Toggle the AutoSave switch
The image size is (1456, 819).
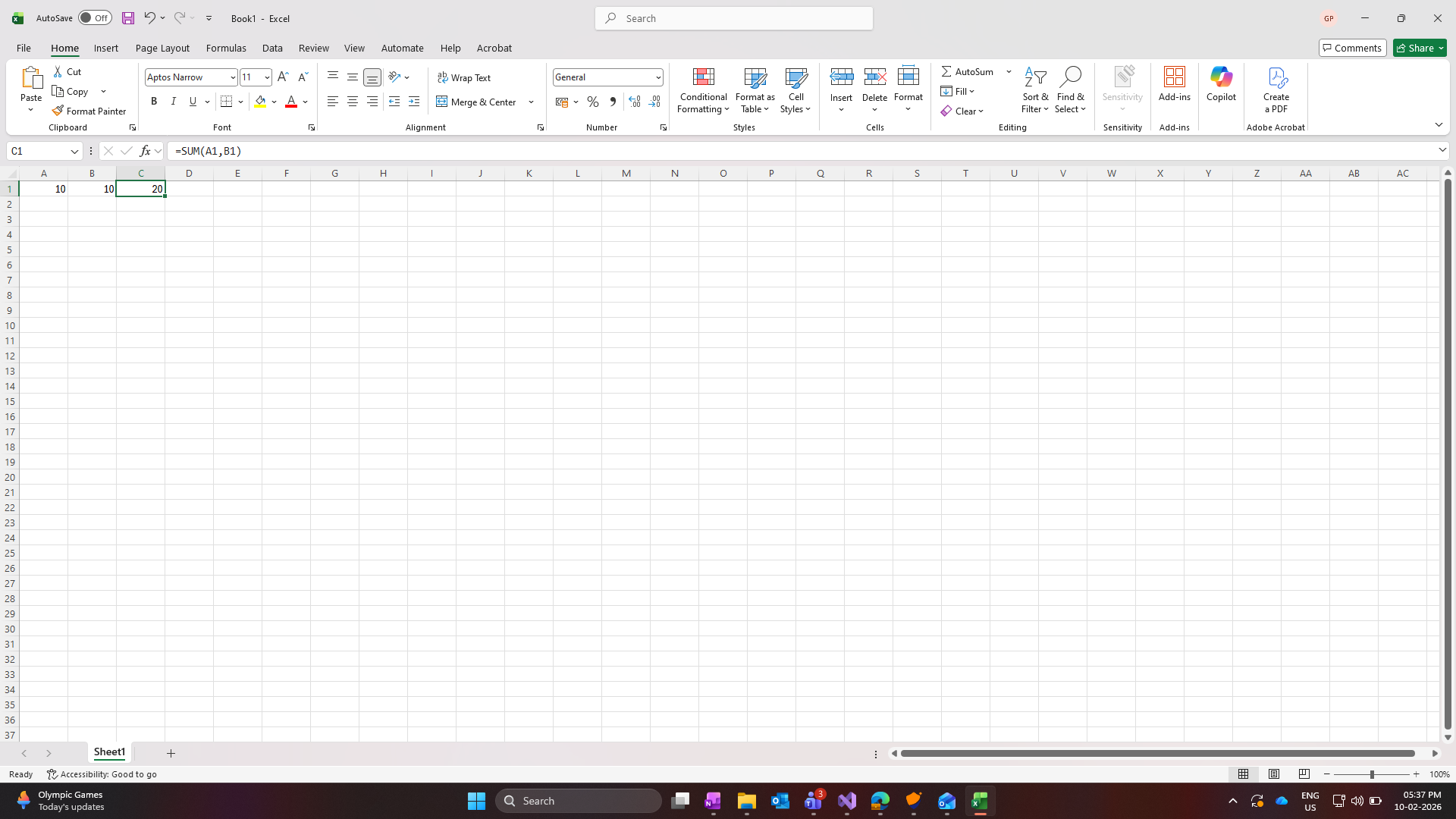pyautogui.click(x=94, y=17)
